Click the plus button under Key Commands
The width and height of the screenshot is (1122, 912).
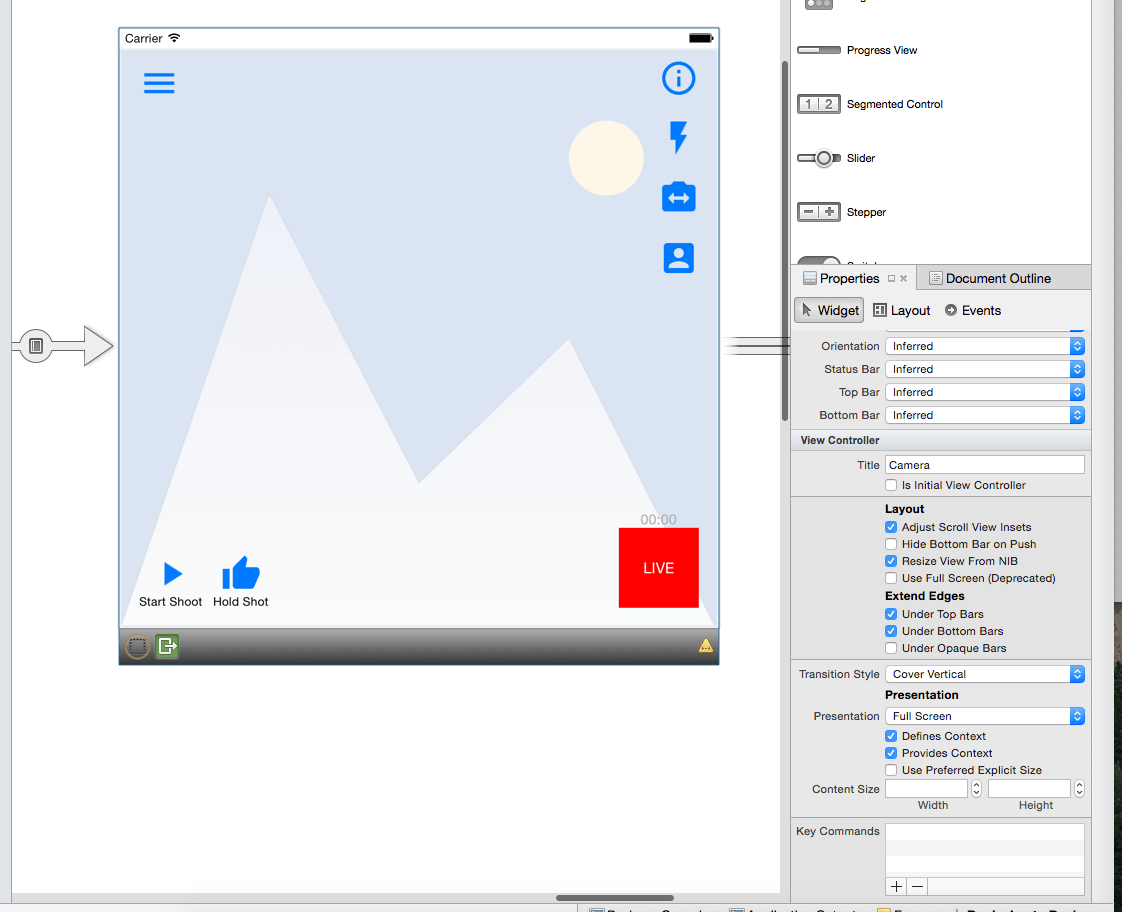click(x=895, y=886)
